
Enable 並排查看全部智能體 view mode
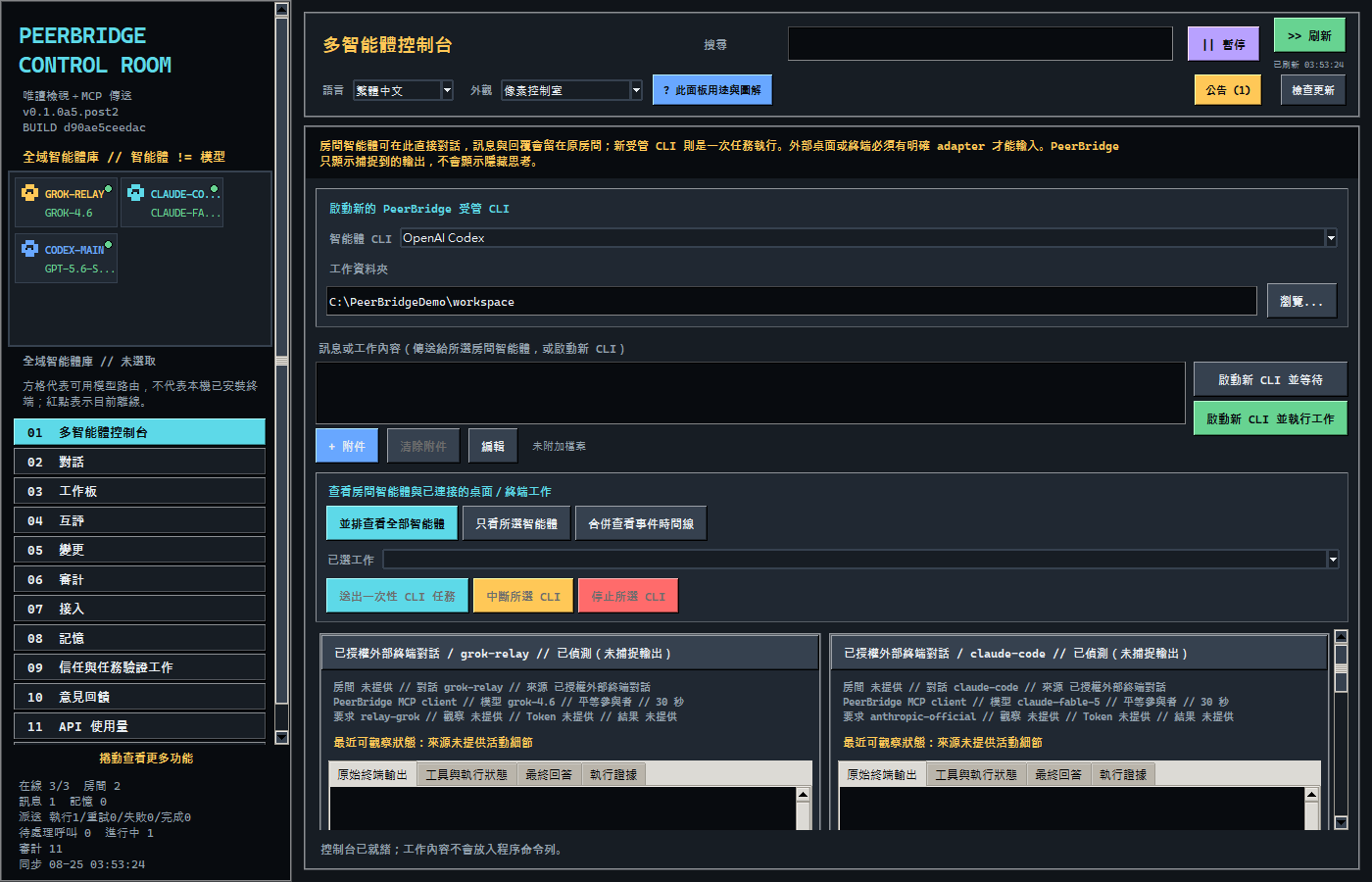(392, 523)
